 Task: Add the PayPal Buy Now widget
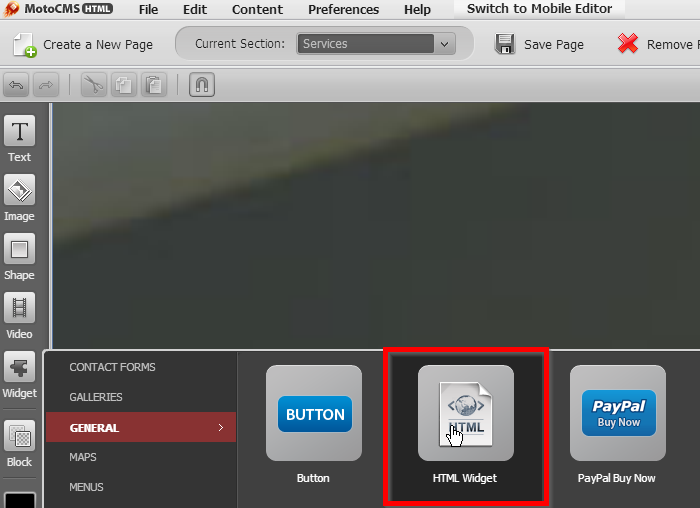point(618,413)
